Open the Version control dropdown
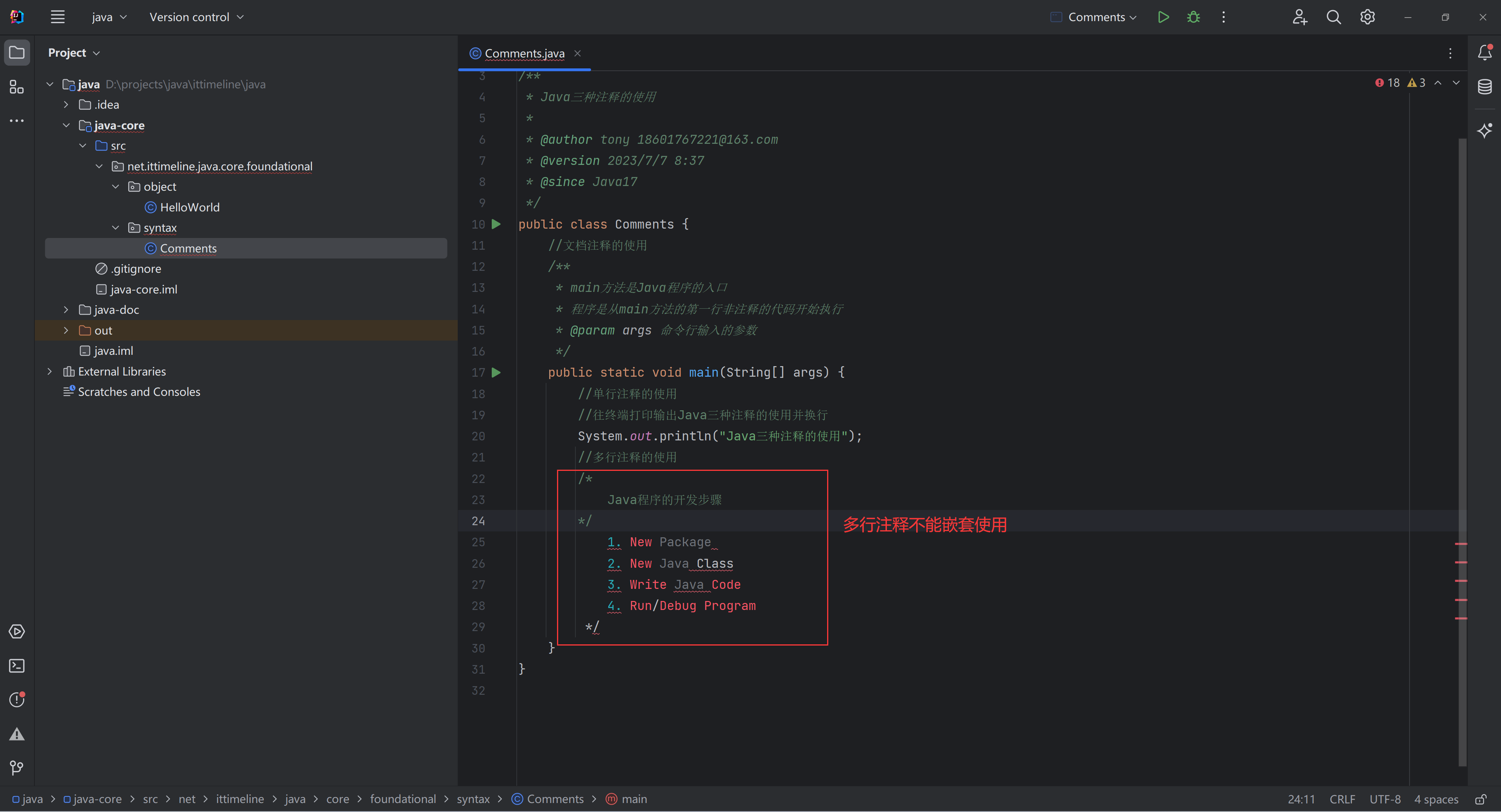 click(196, 17)
